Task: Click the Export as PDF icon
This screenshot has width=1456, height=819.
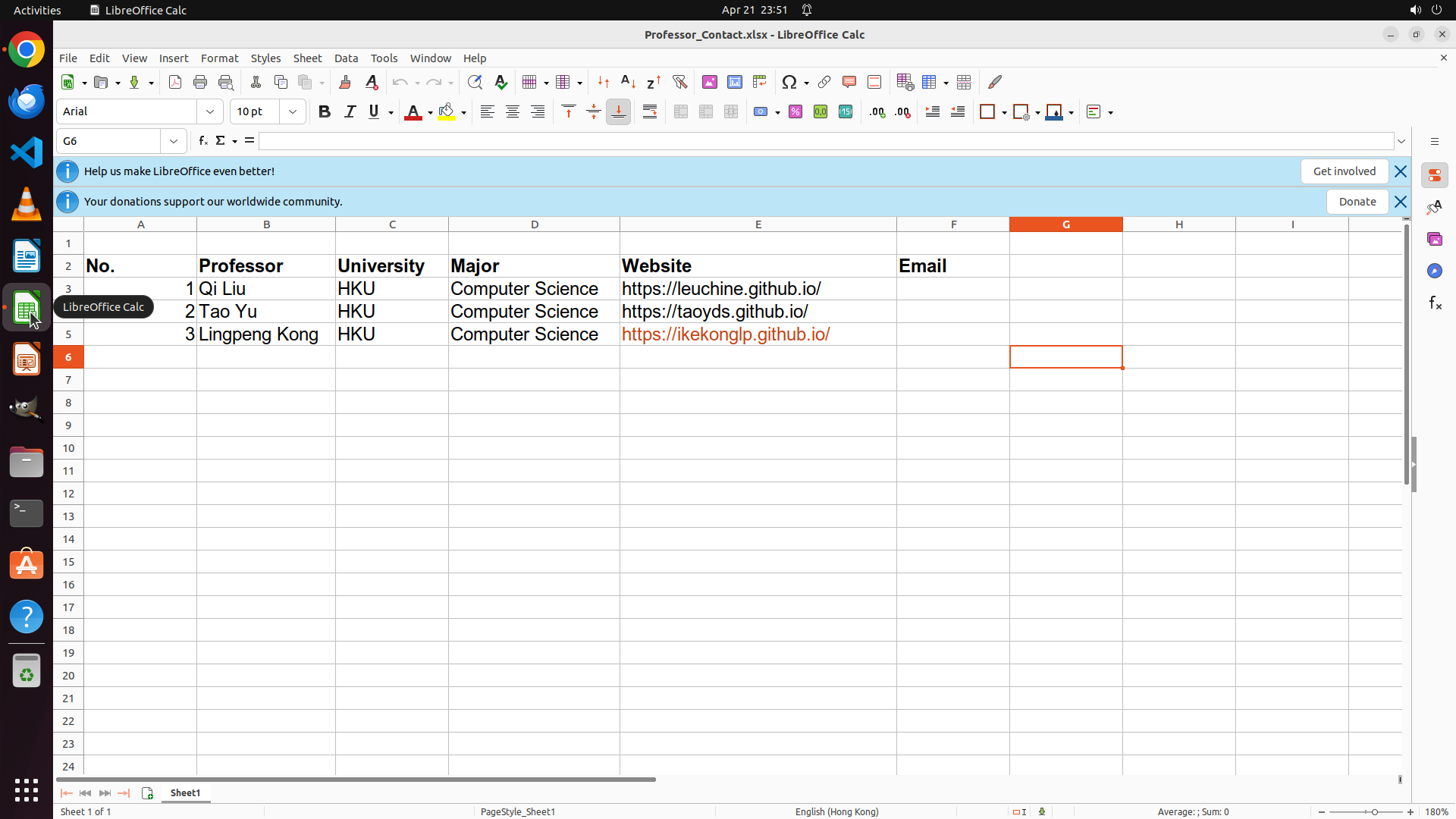Action: point(175,82)
